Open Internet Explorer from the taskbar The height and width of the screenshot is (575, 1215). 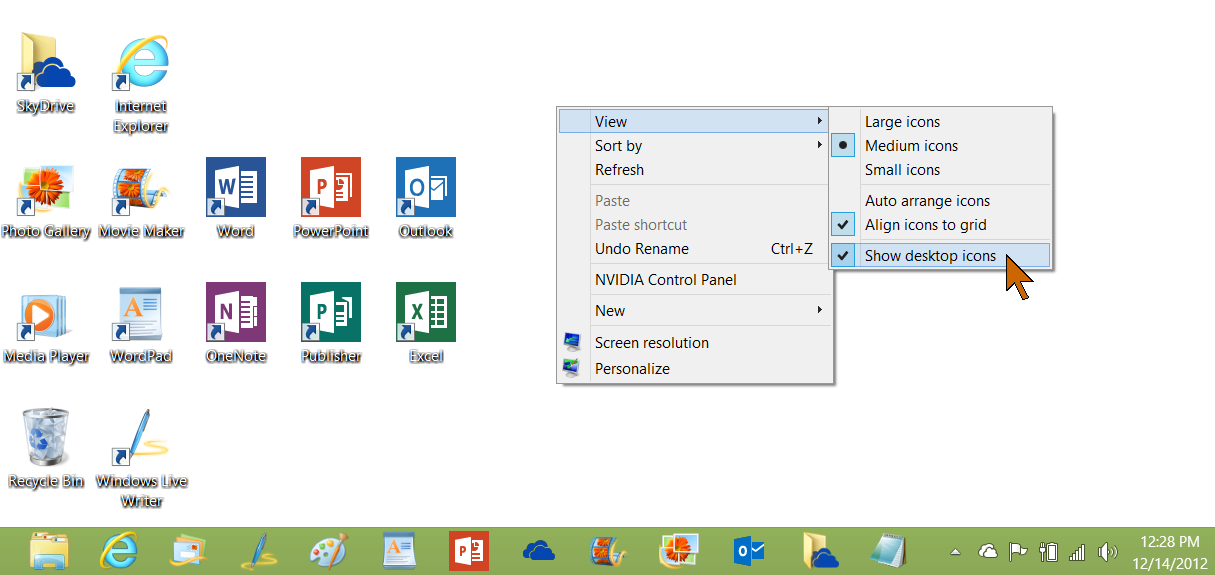point(119,551)
